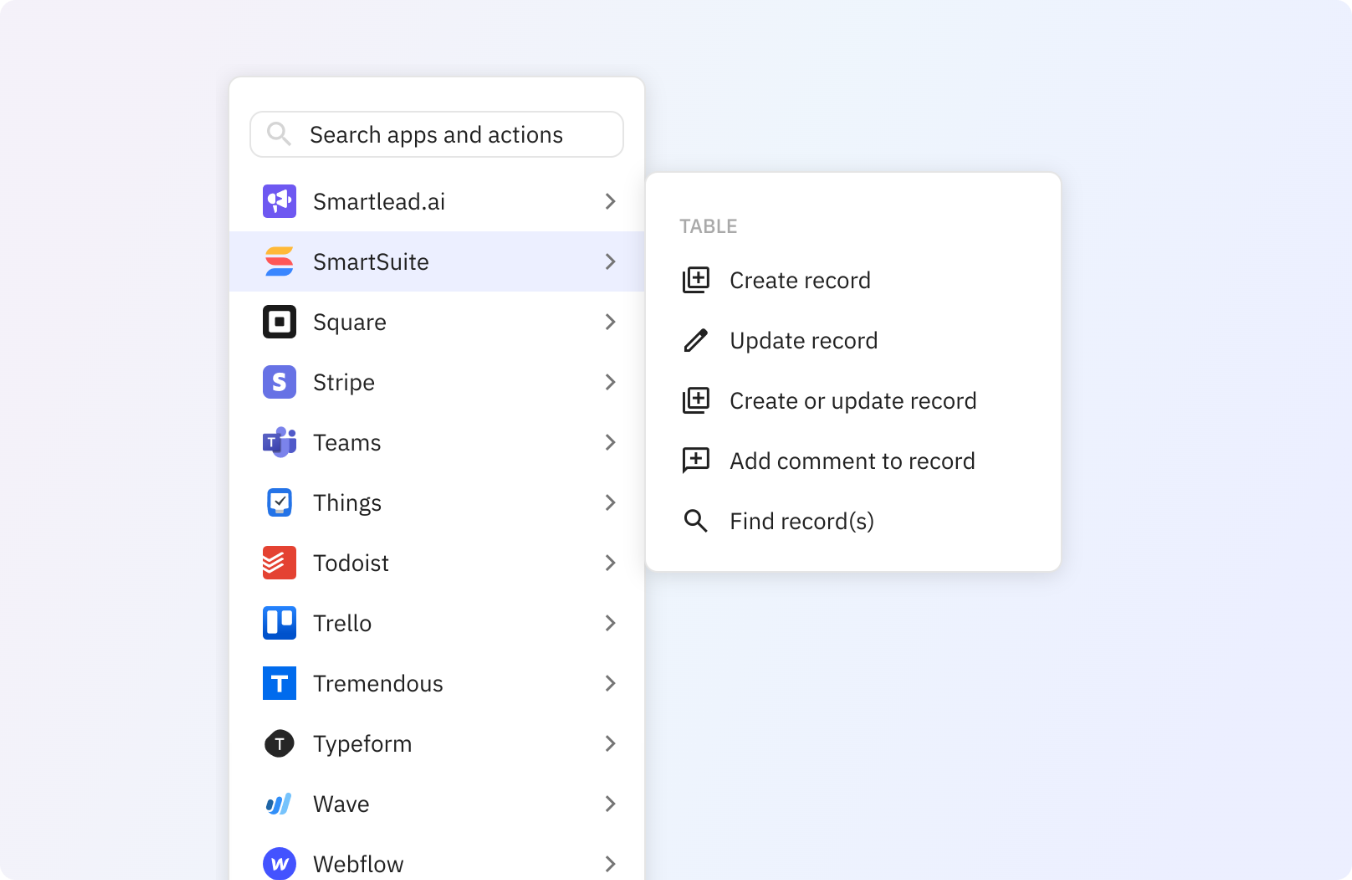This screenshot has width=1352, height=880.
Task: Click the Update record pencil icon
Action: tap(696, 340)
